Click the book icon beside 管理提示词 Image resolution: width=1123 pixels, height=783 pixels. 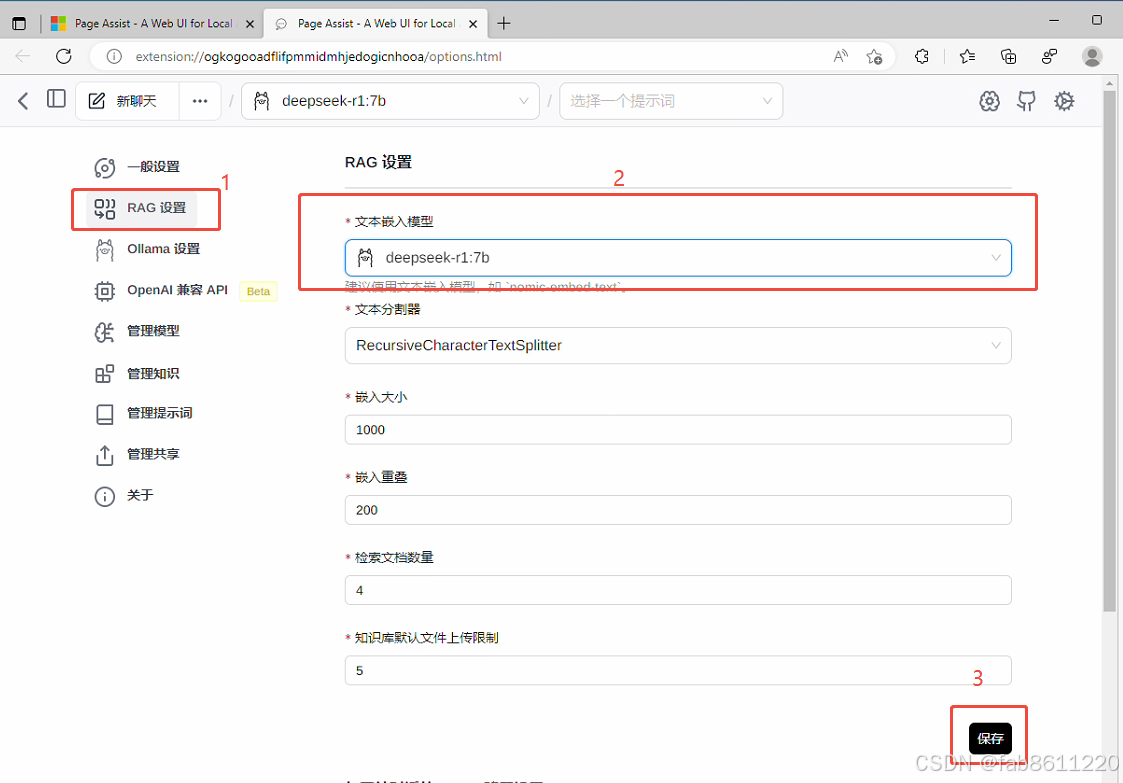click(x=105, y=414)
